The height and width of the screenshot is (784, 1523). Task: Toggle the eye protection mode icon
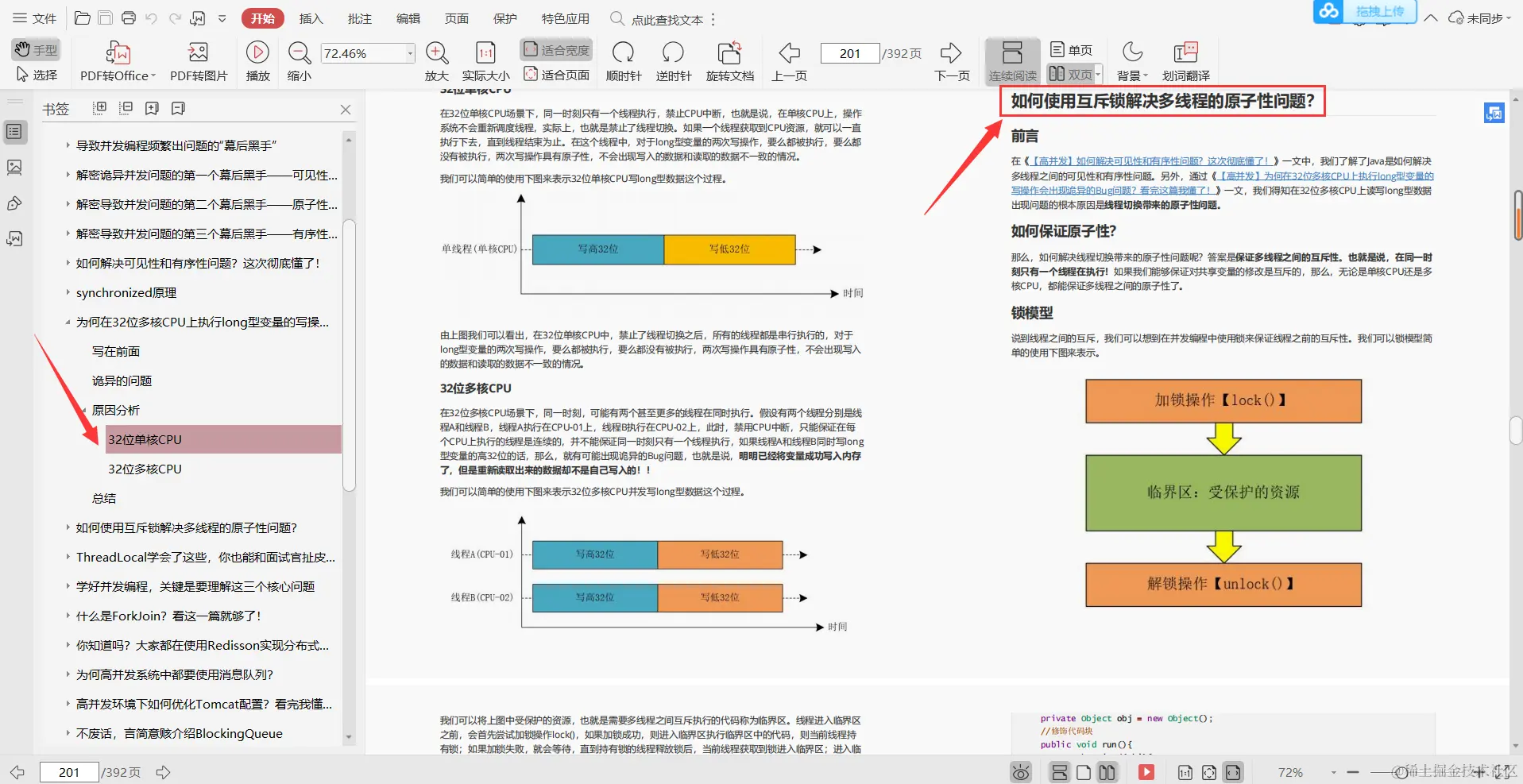(1021, 772)
